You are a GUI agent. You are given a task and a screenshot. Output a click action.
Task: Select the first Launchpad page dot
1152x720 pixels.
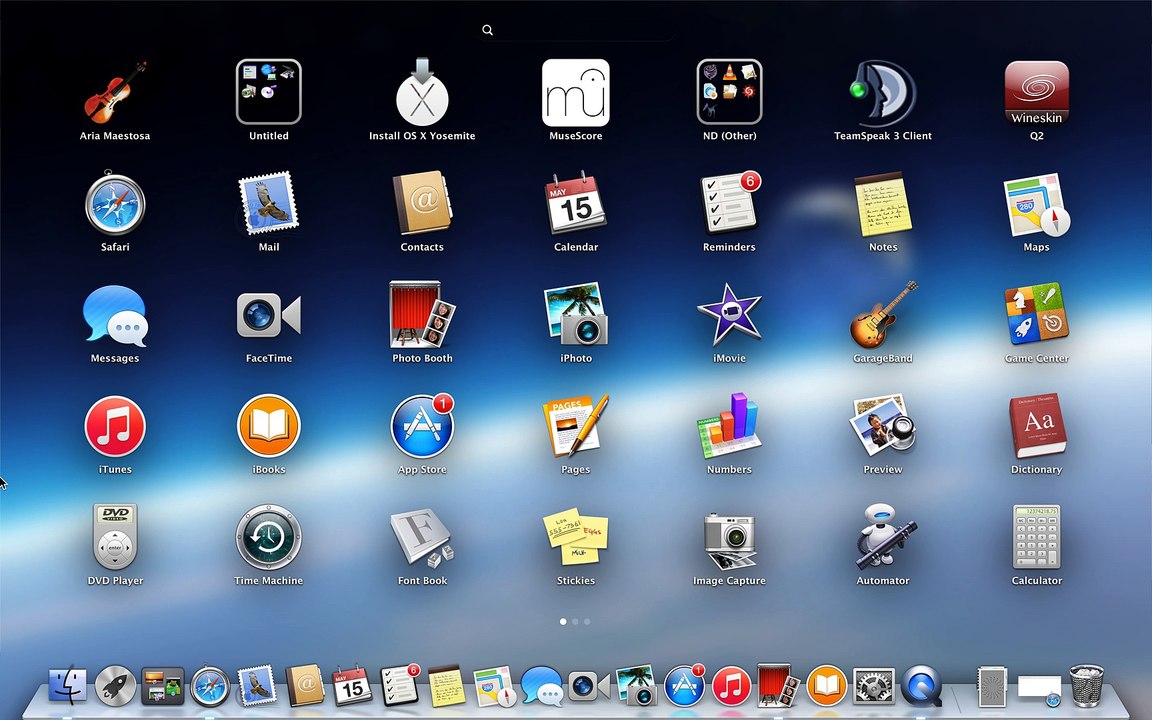563,622
